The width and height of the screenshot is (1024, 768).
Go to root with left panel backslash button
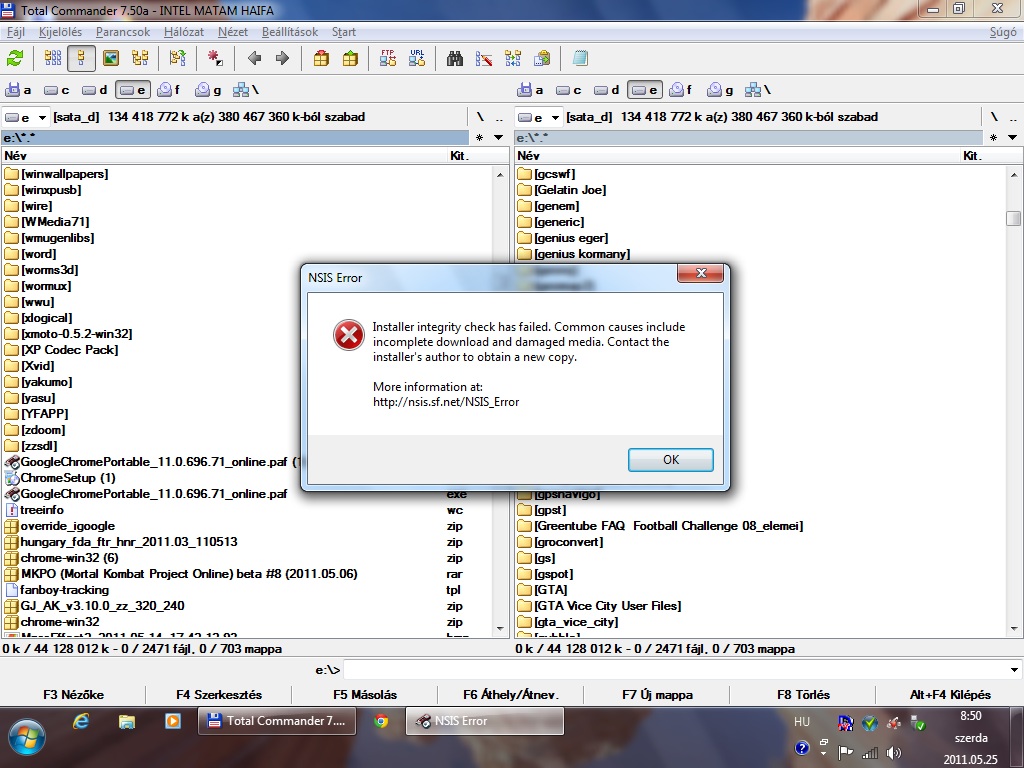pos(480,118)
